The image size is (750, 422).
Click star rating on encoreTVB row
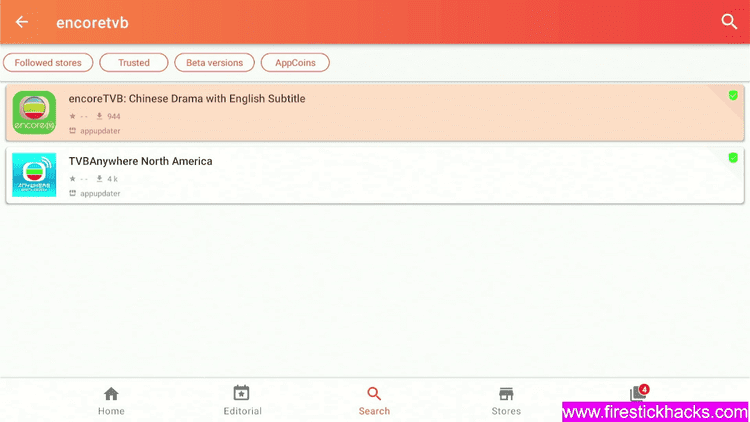pyautogui.click(x=78, y=116)
